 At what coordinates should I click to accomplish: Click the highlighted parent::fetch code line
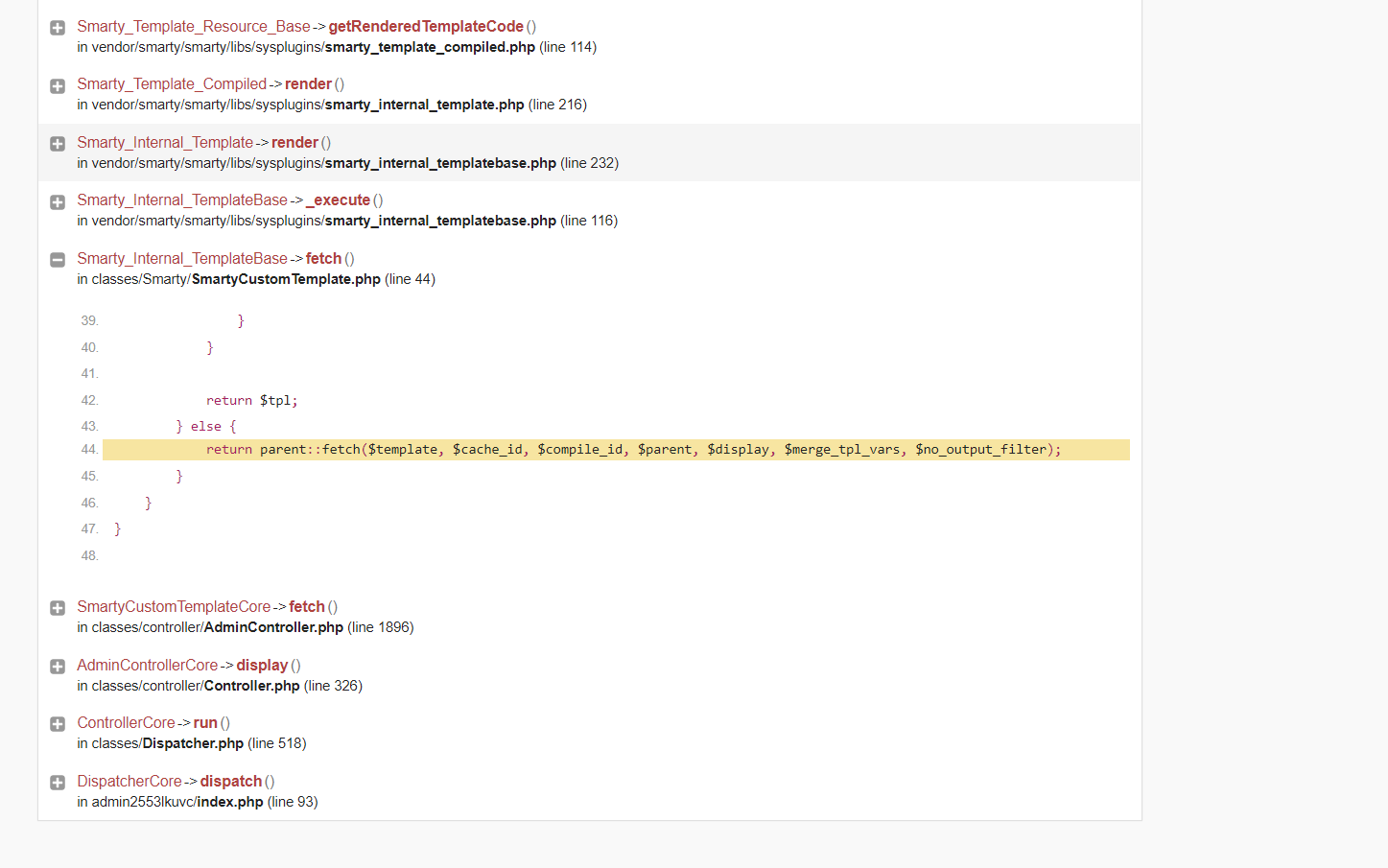[x=616, y=450]
